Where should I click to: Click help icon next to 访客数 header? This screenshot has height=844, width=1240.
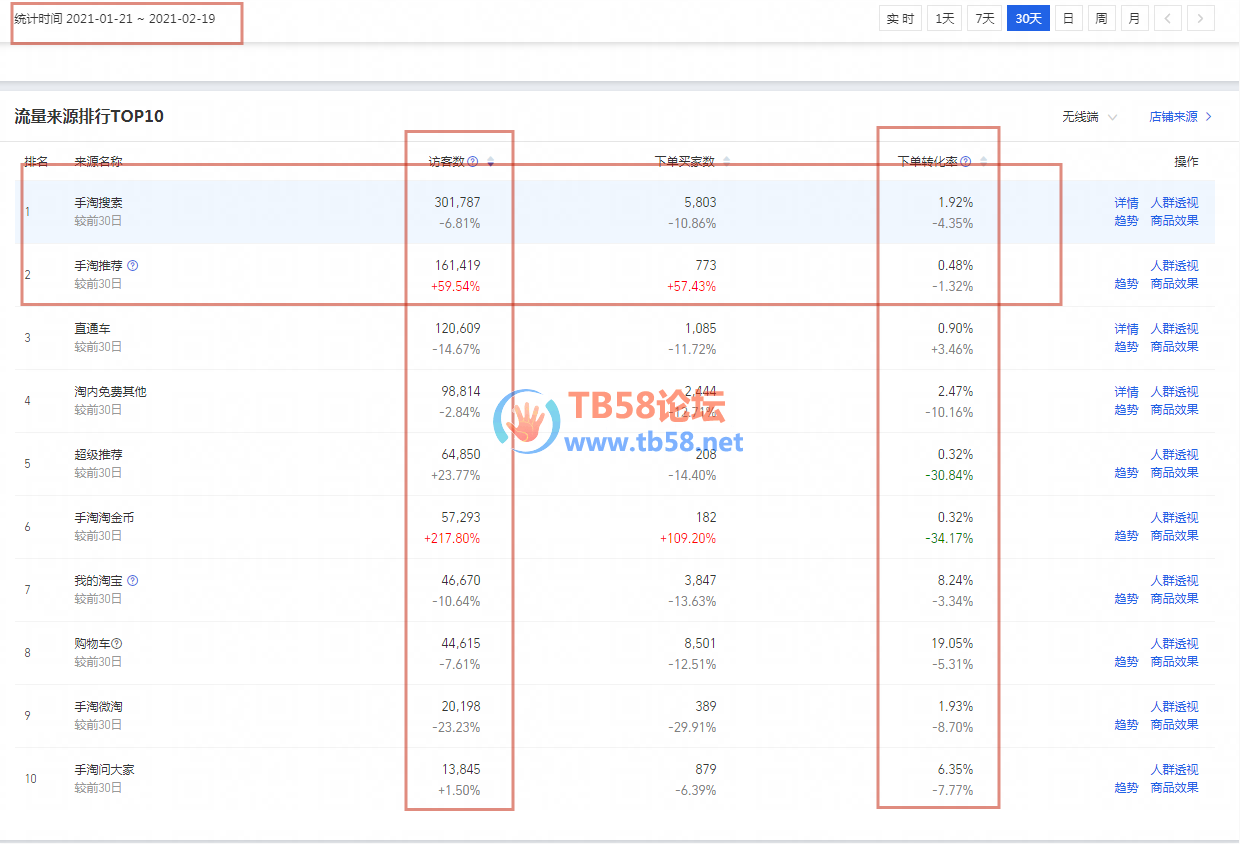pos(473,161)
